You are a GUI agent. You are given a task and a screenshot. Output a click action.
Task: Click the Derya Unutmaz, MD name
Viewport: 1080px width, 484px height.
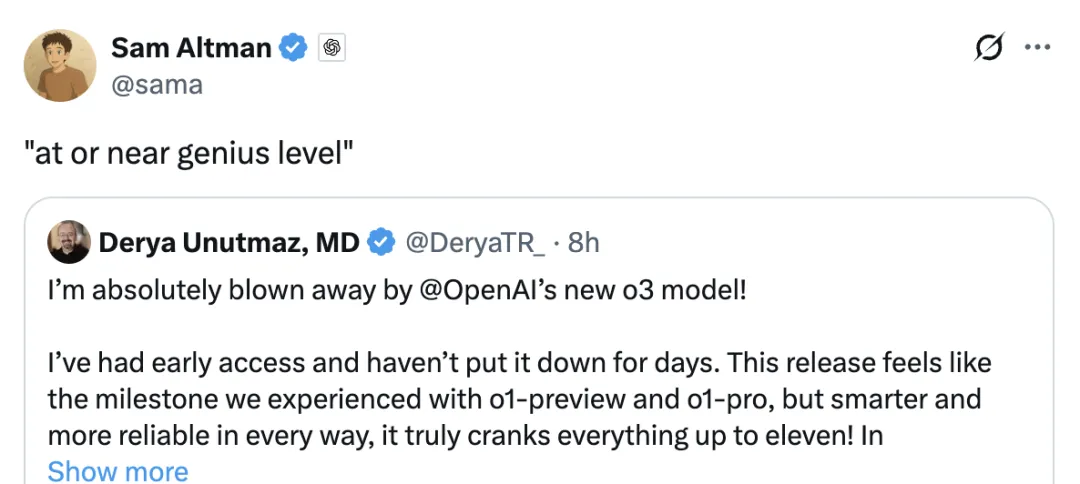pyautogui.click(x=228, y=241)
